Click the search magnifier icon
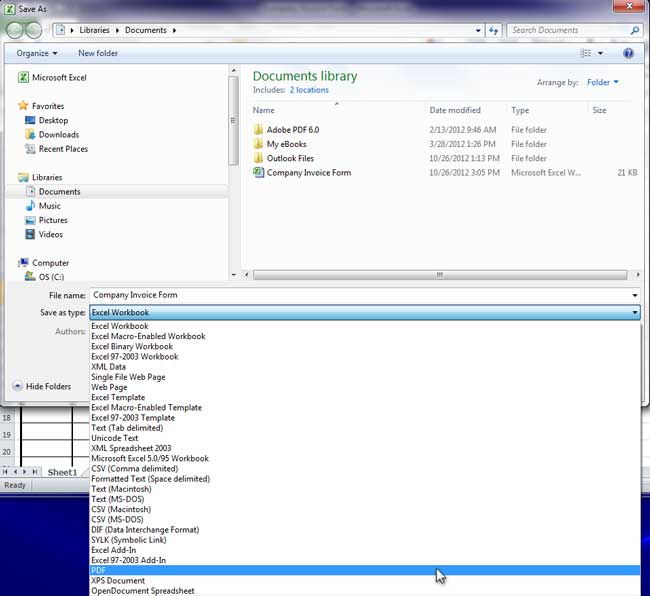The width and height of the screenshot is (650, 596). (x=634, y=30)
